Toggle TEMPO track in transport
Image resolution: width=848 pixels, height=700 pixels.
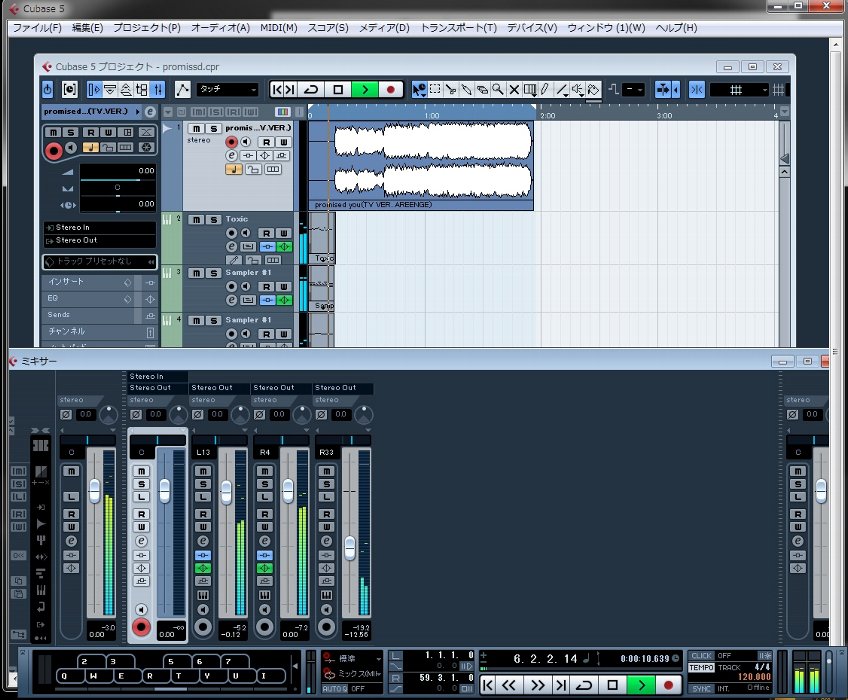[701, 668]
